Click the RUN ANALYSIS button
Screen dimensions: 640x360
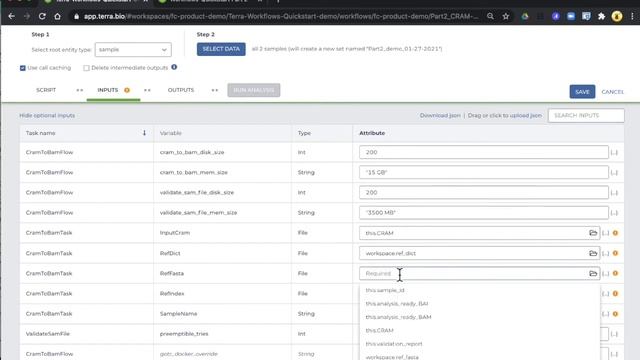click(x=254, y=90)
